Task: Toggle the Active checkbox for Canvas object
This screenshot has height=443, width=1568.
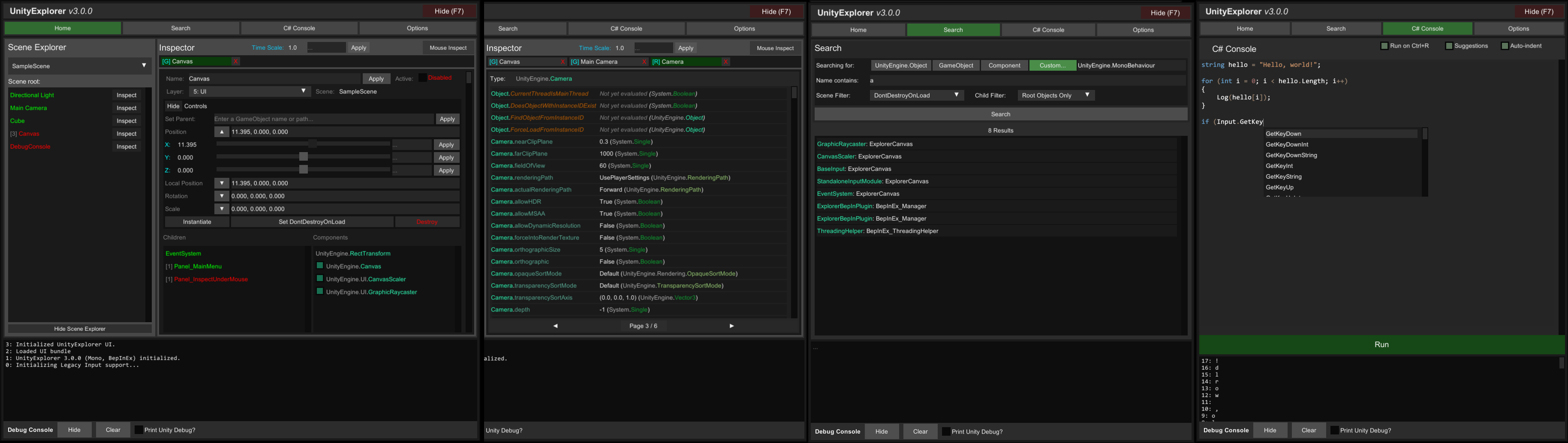Action: coord(422,78)
